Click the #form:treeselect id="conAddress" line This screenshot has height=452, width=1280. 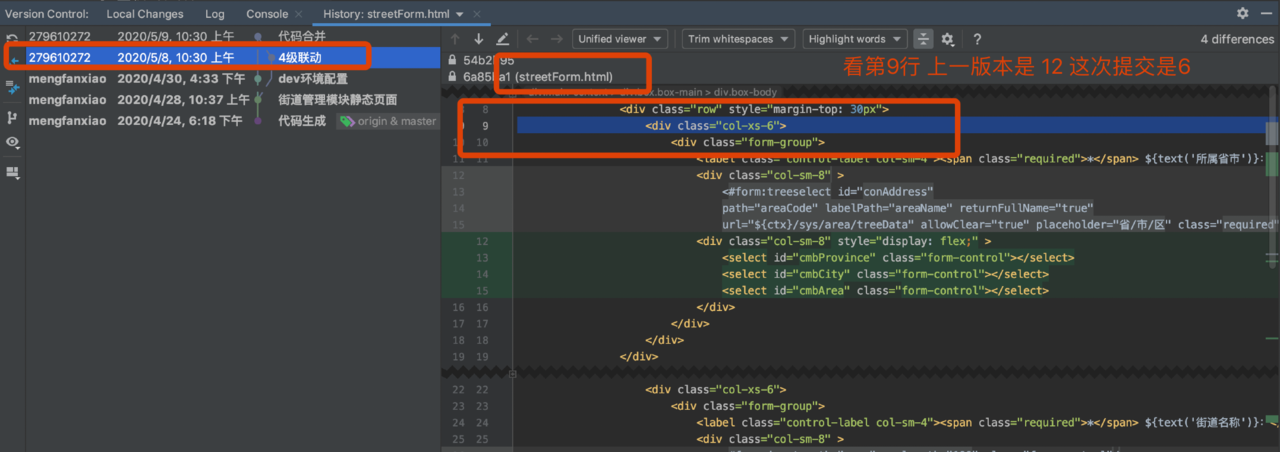(x=827, y=192)
